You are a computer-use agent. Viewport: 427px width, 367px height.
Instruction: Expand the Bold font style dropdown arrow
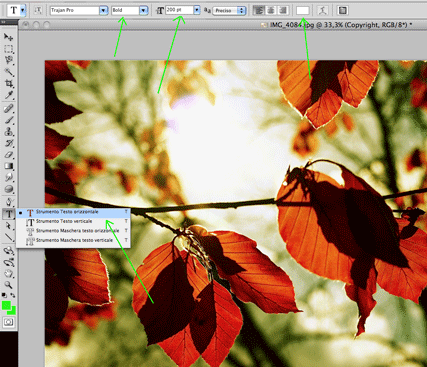(x=143, y=10)
